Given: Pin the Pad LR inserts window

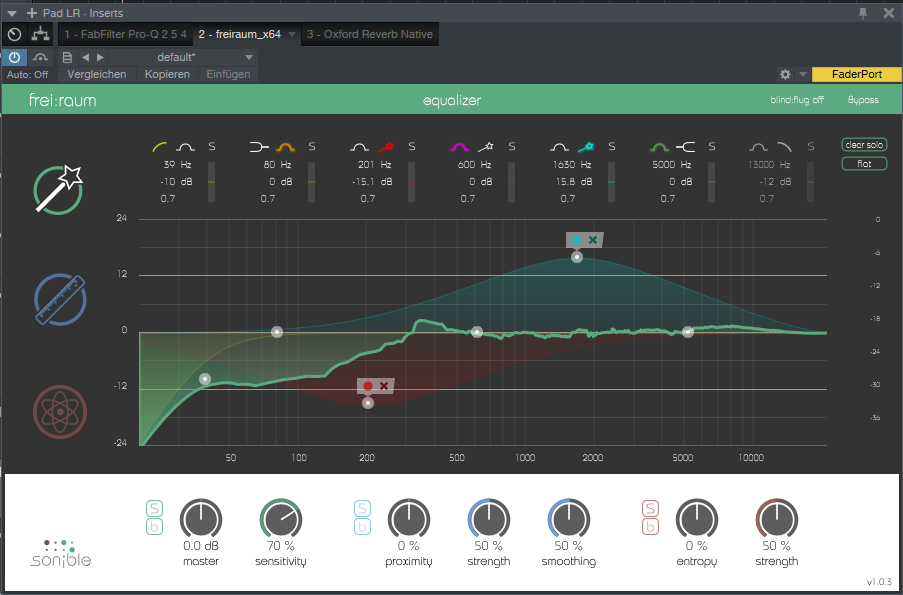Looking at the screenshot, I should (x=863, y=13).
